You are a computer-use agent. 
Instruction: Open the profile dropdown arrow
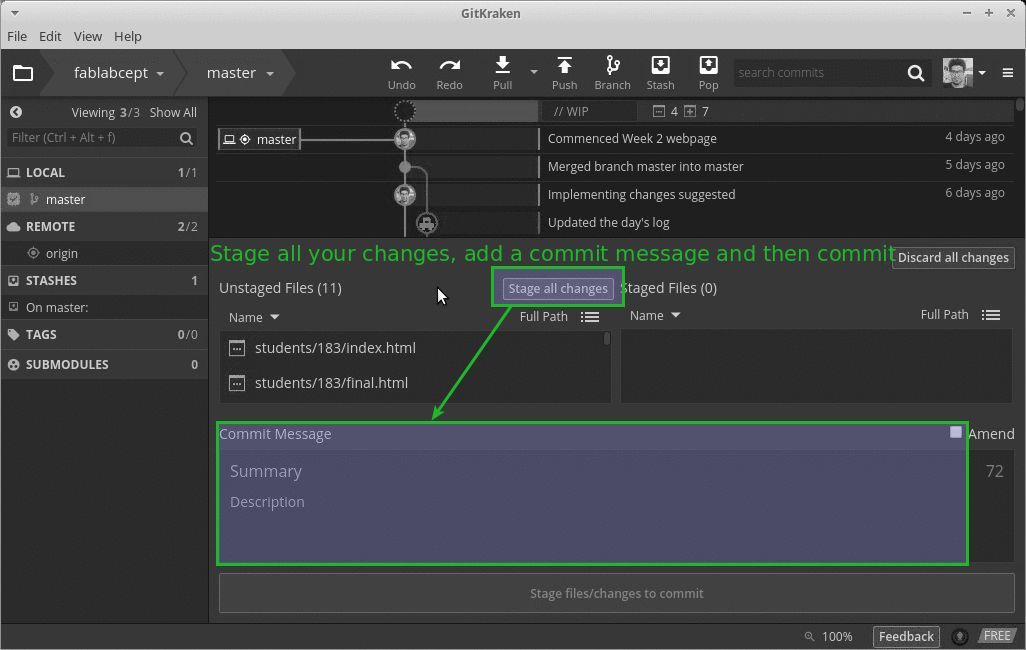pos(982,73)
